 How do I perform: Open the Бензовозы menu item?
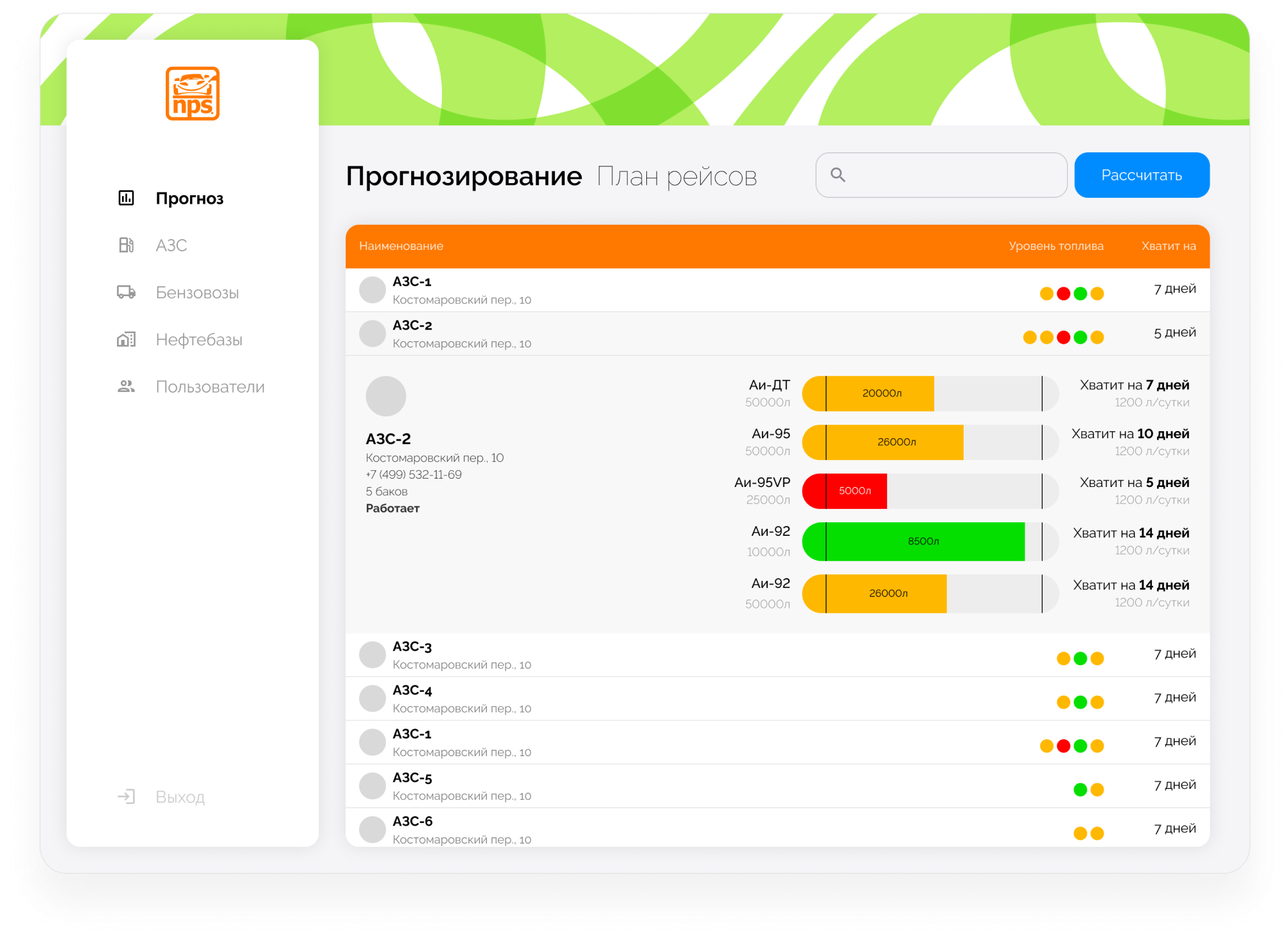197,292
